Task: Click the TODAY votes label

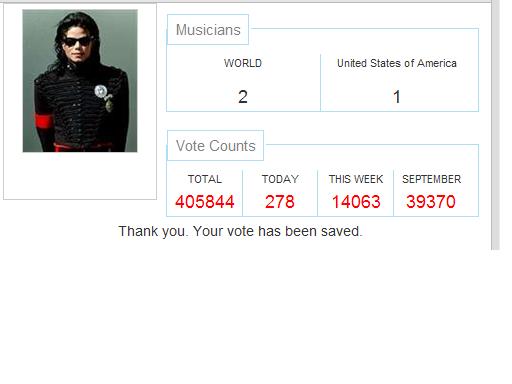Action: 280,179
